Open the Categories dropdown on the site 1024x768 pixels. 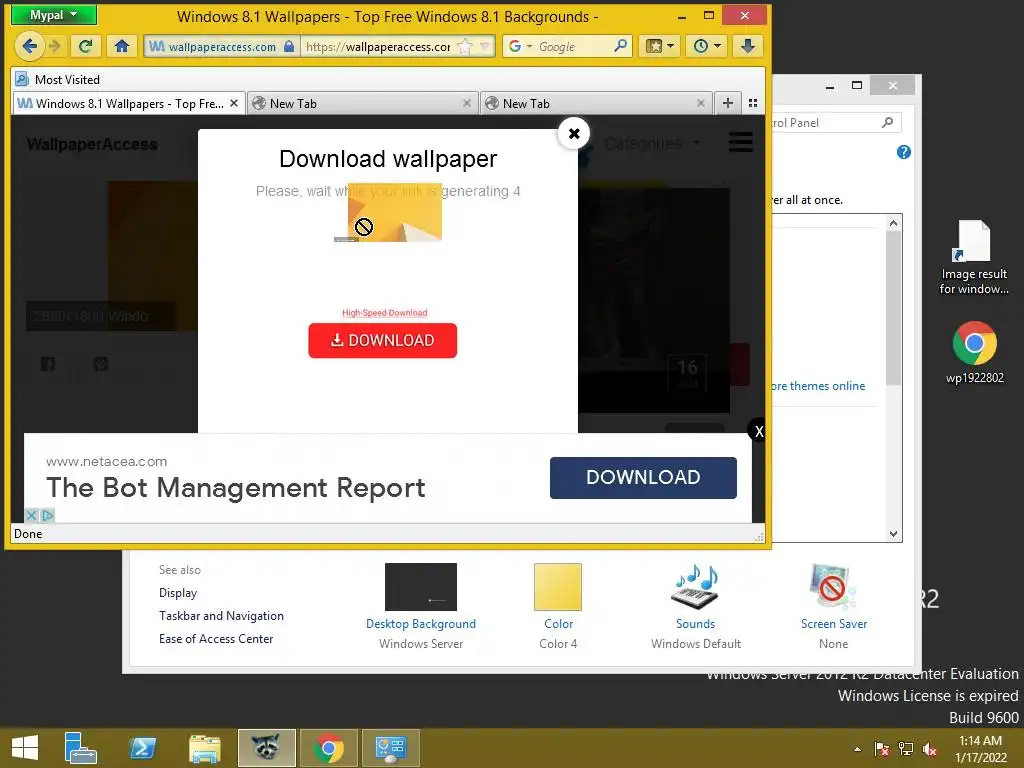click(651, 144)
